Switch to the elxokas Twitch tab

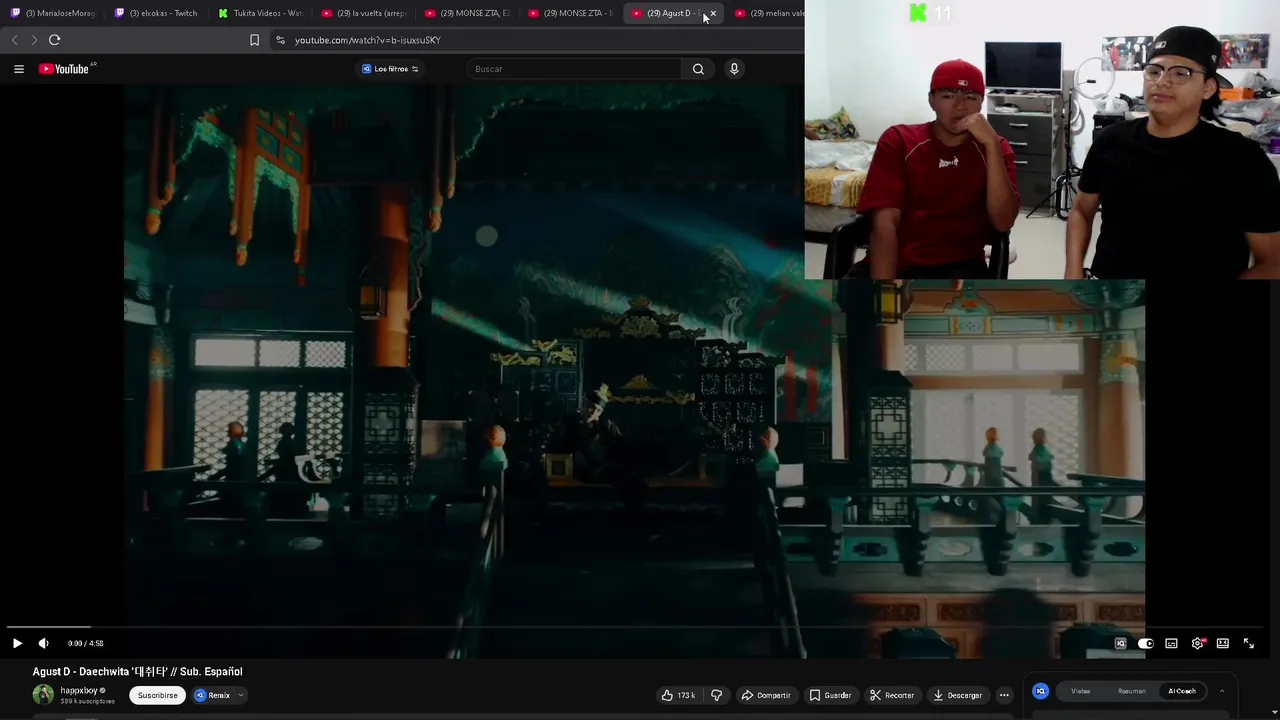point(156,13)
